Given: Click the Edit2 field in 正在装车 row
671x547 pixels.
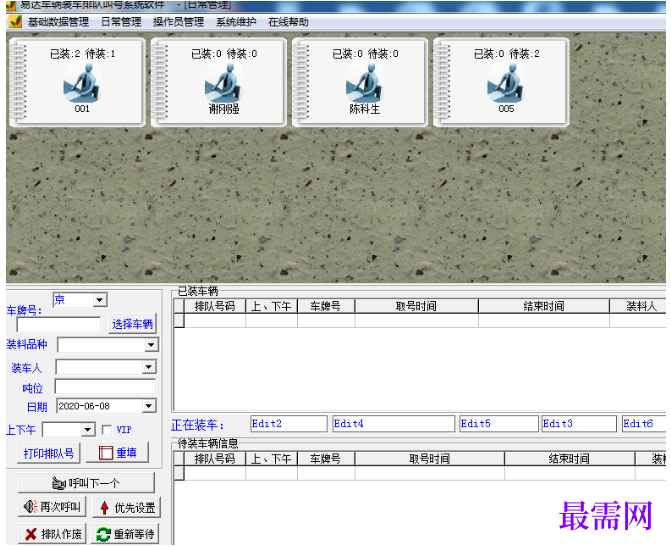Looking at the screenshot, I should (x=289, y=423).
